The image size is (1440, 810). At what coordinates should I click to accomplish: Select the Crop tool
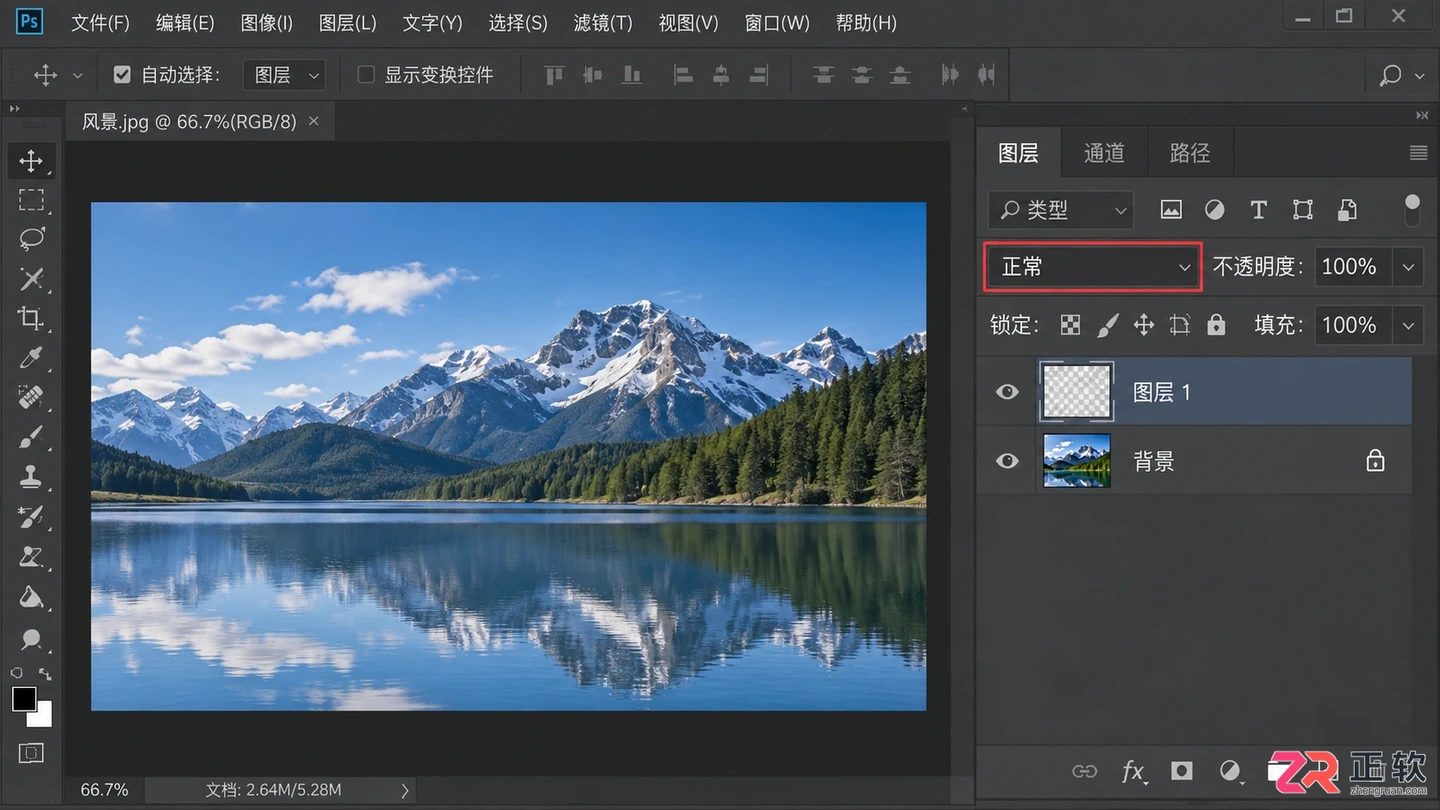tap(31, 319)
